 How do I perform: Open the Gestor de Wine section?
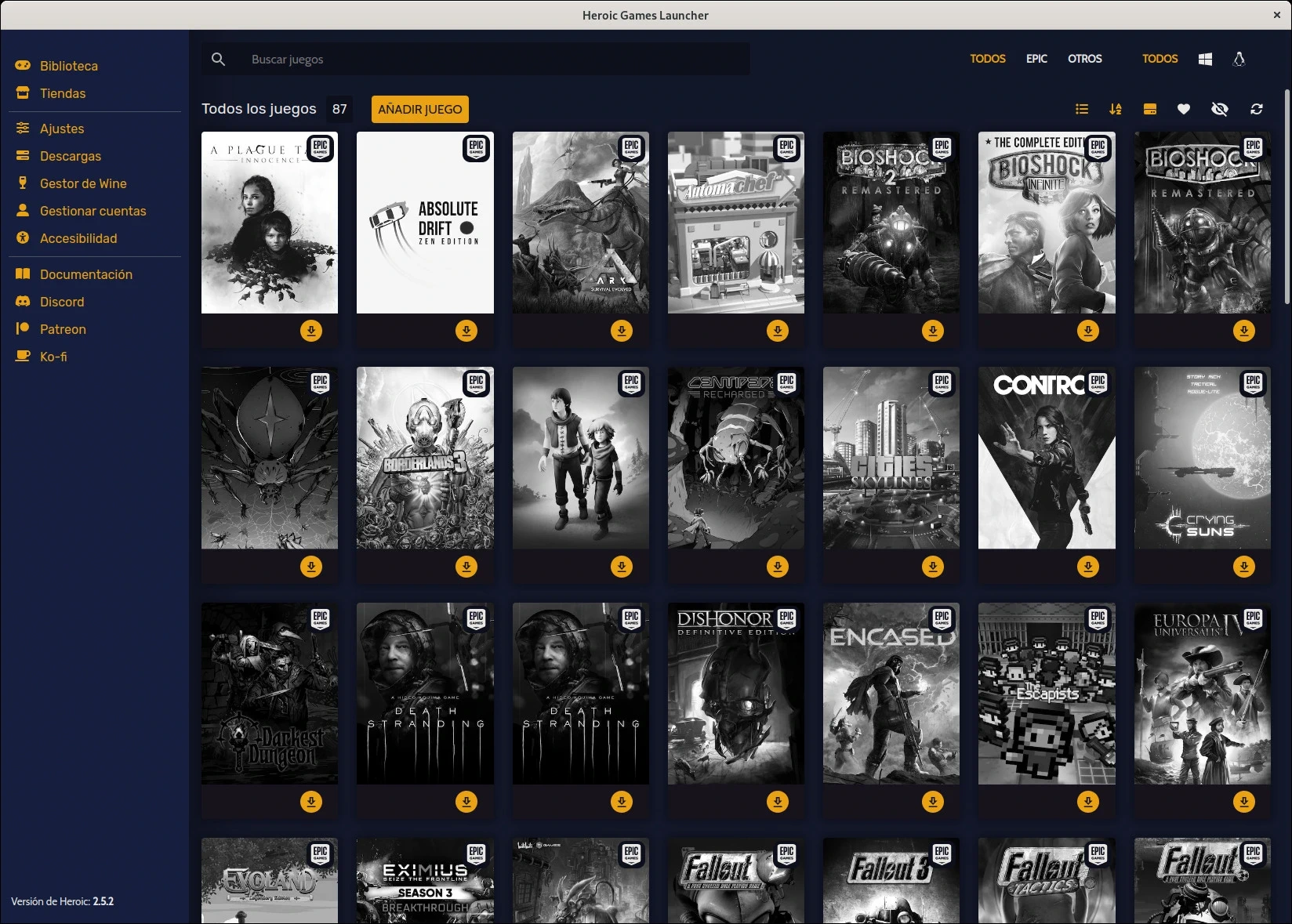tap(83, 183)
